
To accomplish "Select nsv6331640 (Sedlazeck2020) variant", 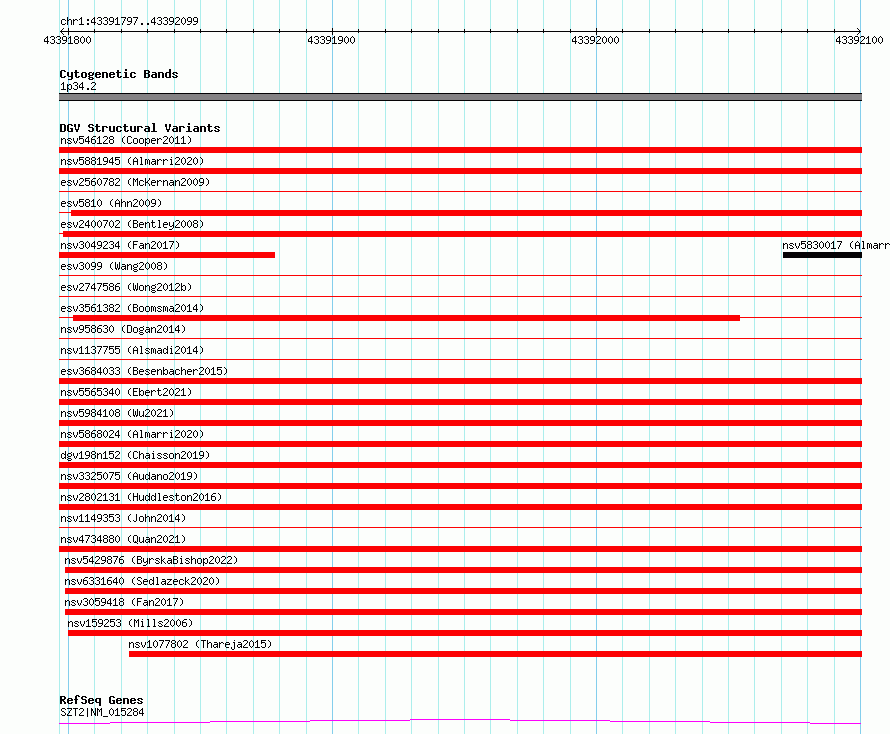I will (142, 581).
